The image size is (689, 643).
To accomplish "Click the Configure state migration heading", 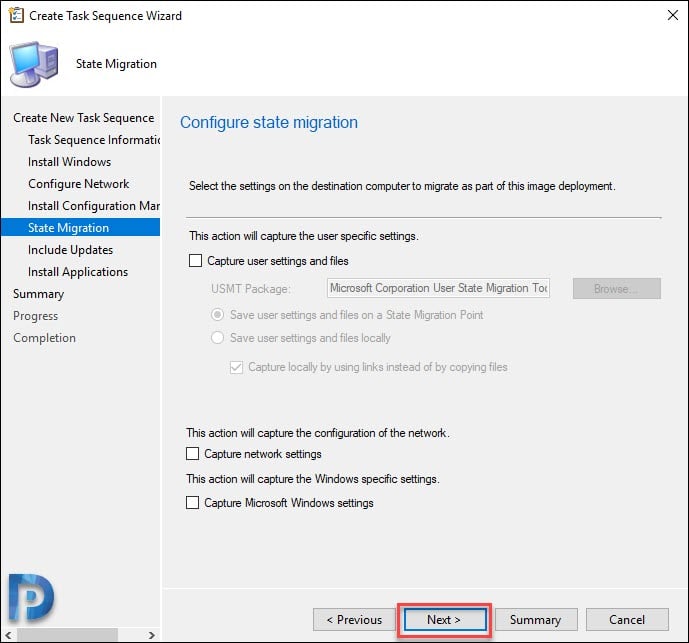I will 269,122.
